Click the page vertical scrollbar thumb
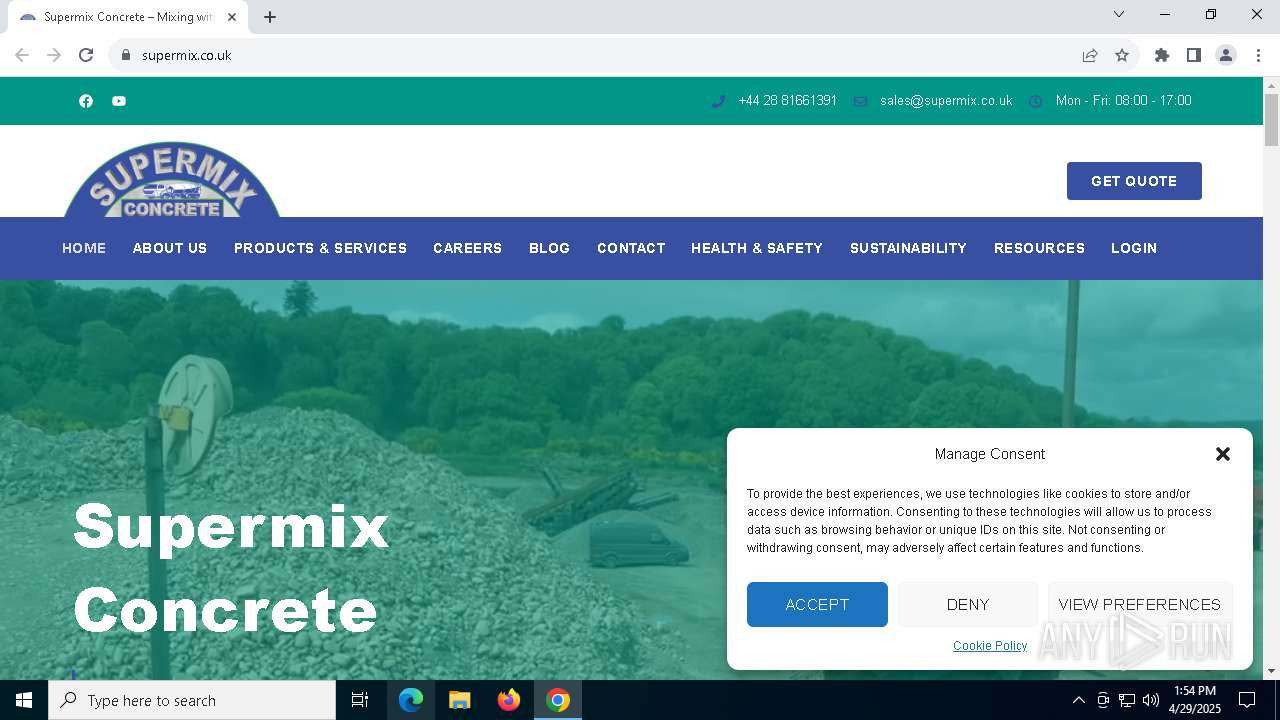This screenshot has width=1280, height=720. pyautogui.click(x=1271, y=120)
